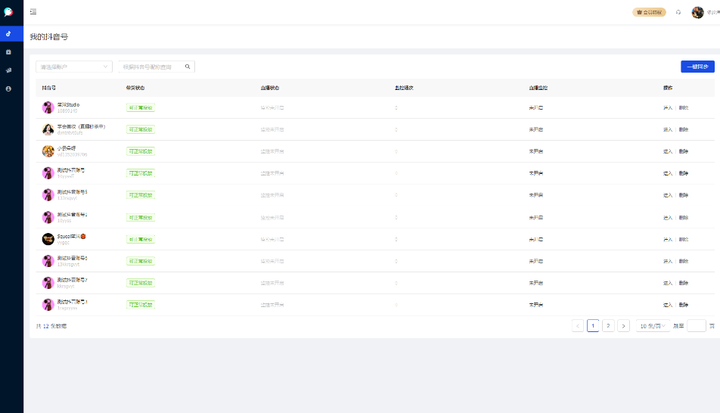
Task: Click 删除 for the 直播 woman-avatar account
Action: coord(684,130)
